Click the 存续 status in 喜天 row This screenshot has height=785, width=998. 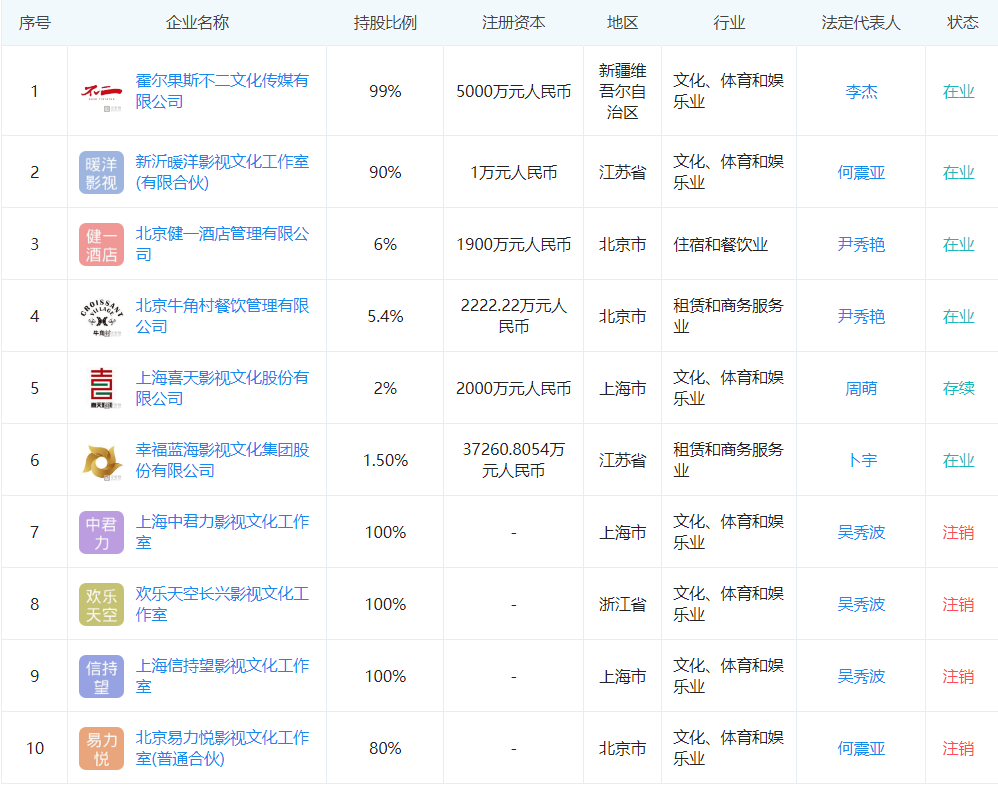pos(959,388)
